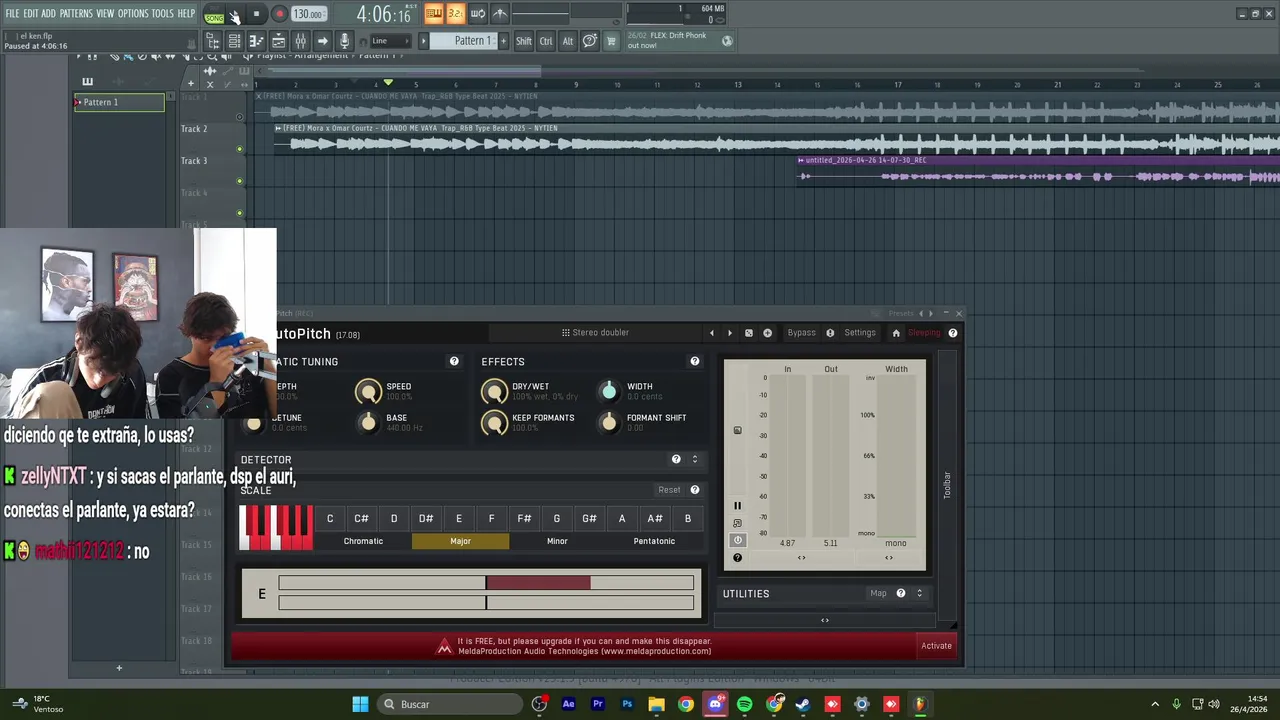1280x720 pixels.
Task: Go to previous preset arrow in plugin
Action: point(712,333)
